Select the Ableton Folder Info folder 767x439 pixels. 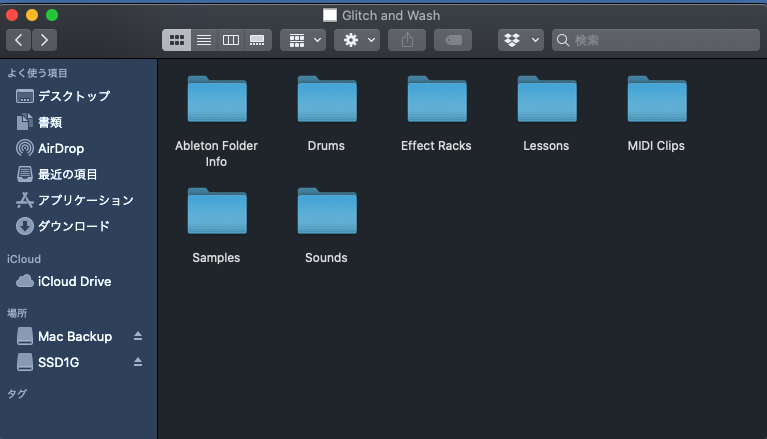(217, 122)
